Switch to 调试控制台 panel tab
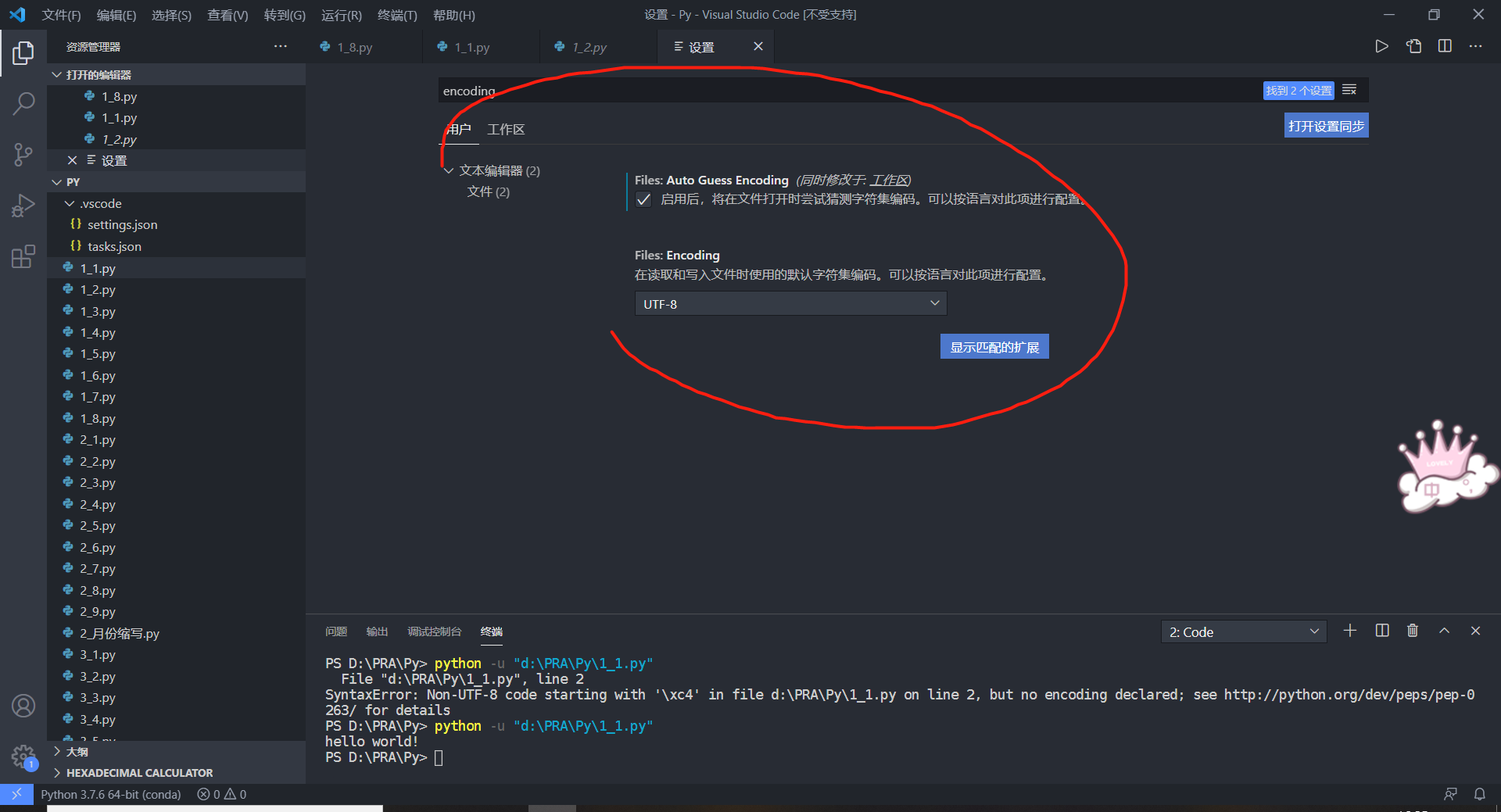The image size is (1501, 812). pyautogui.click(x=435, y=631)
